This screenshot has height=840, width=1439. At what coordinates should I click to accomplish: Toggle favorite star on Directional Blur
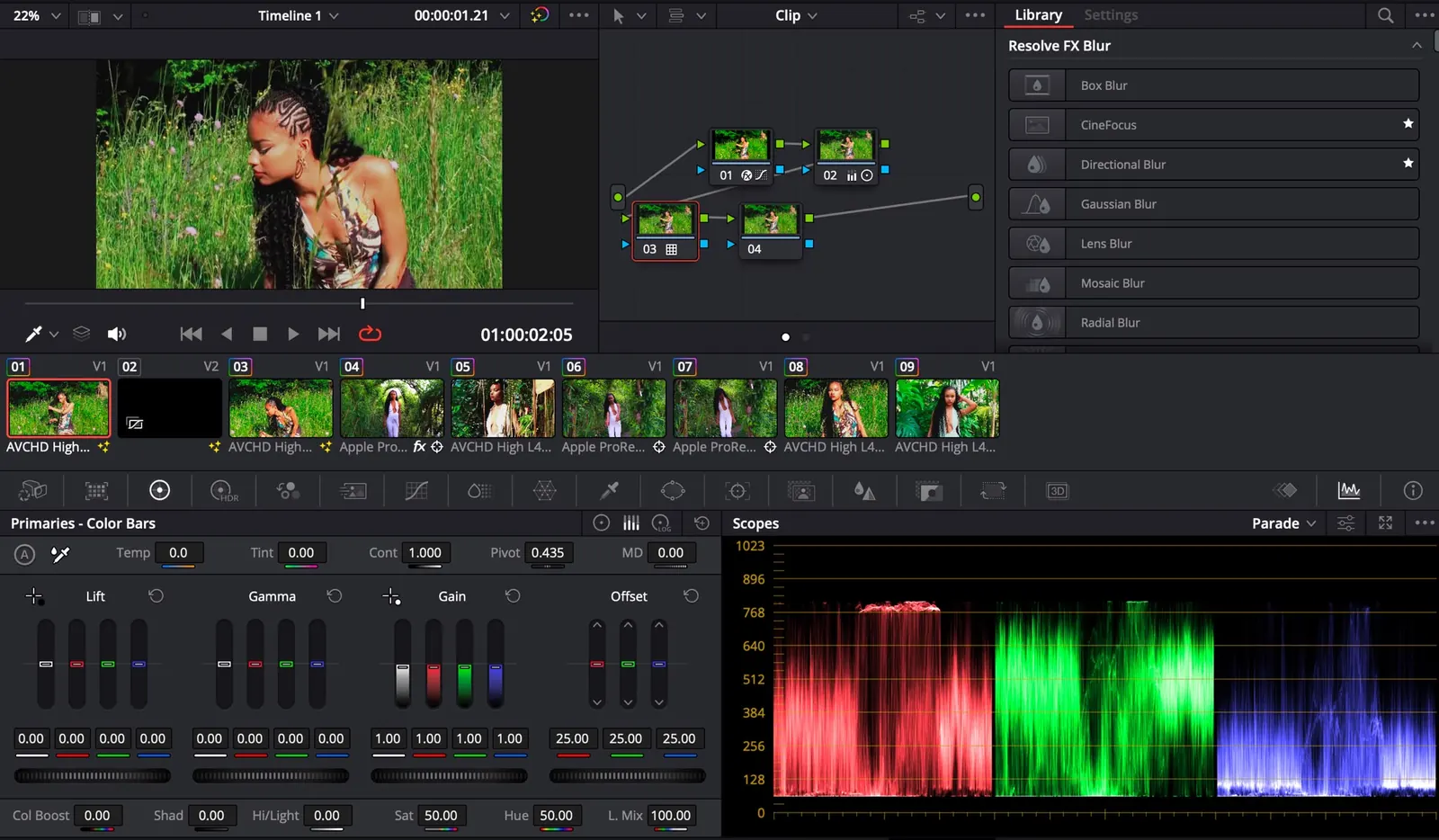[1408, 164]
